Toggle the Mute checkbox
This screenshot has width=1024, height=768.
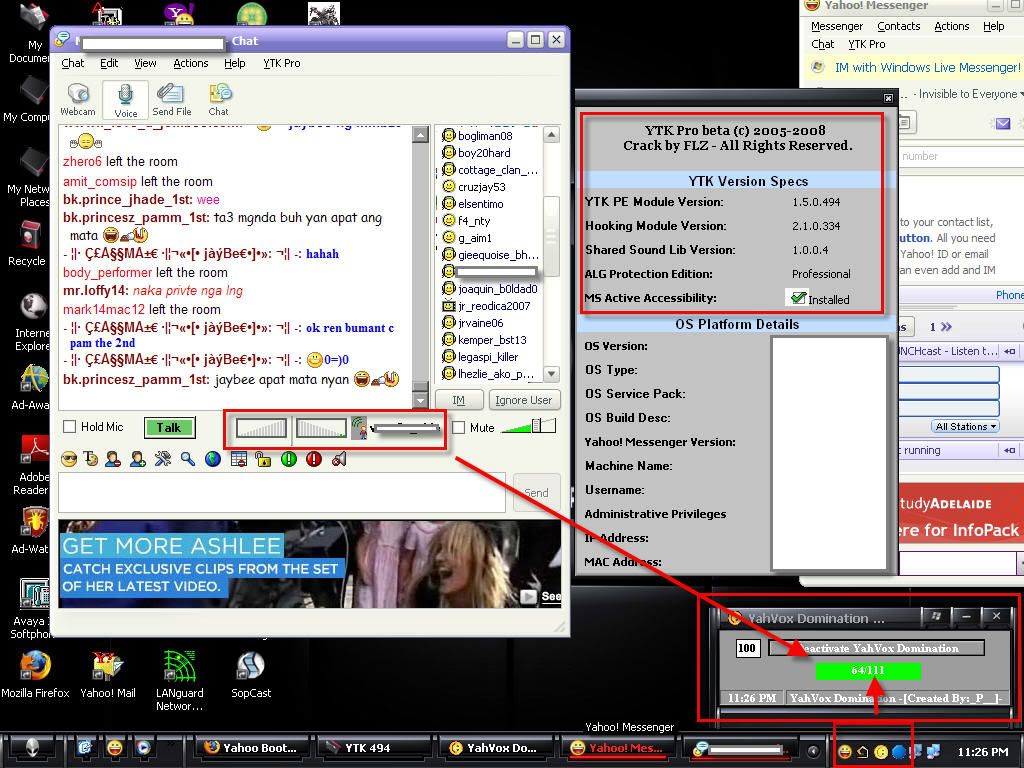[x=458, y=428]
